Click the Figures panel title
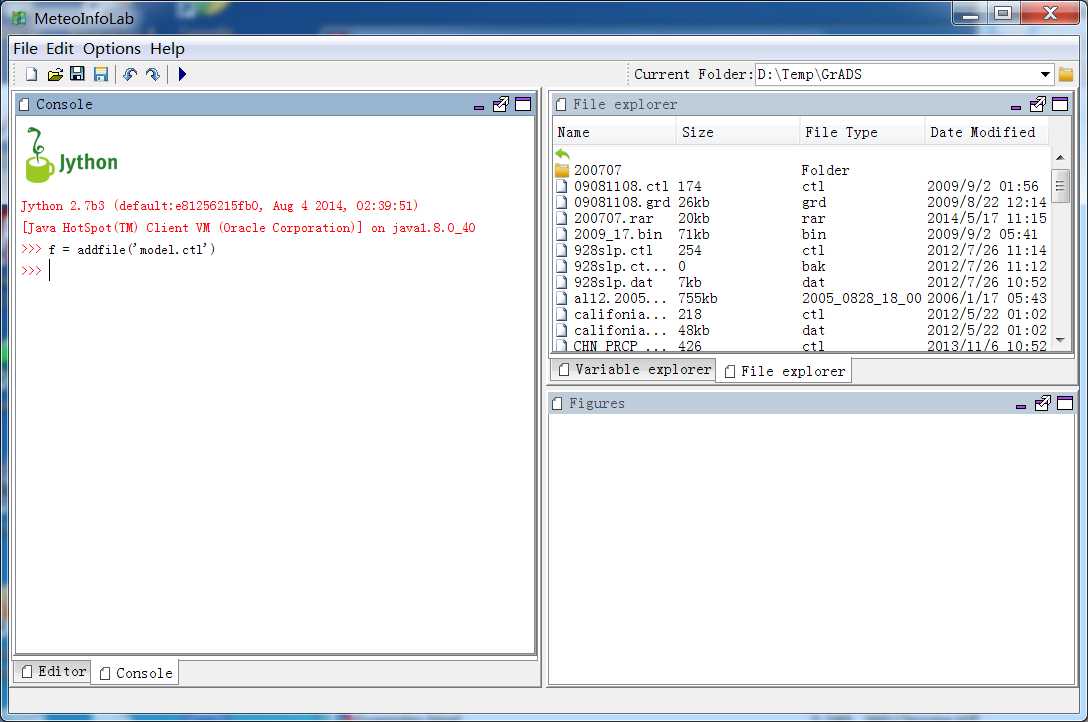 click(597, 403)
